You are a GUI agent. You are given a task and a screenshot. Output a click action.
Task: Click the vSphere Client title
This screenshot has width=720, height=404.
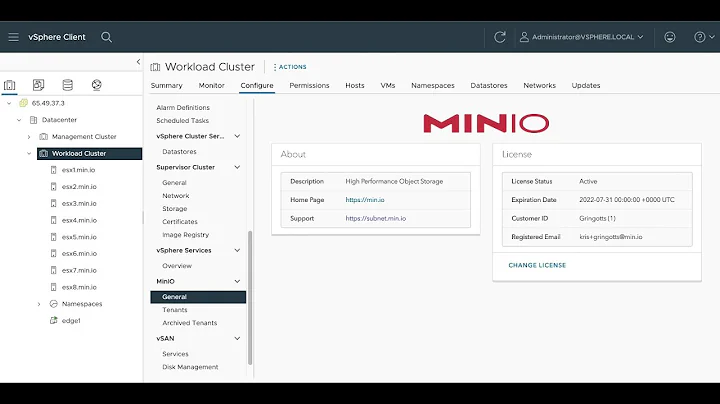[57, 37]
